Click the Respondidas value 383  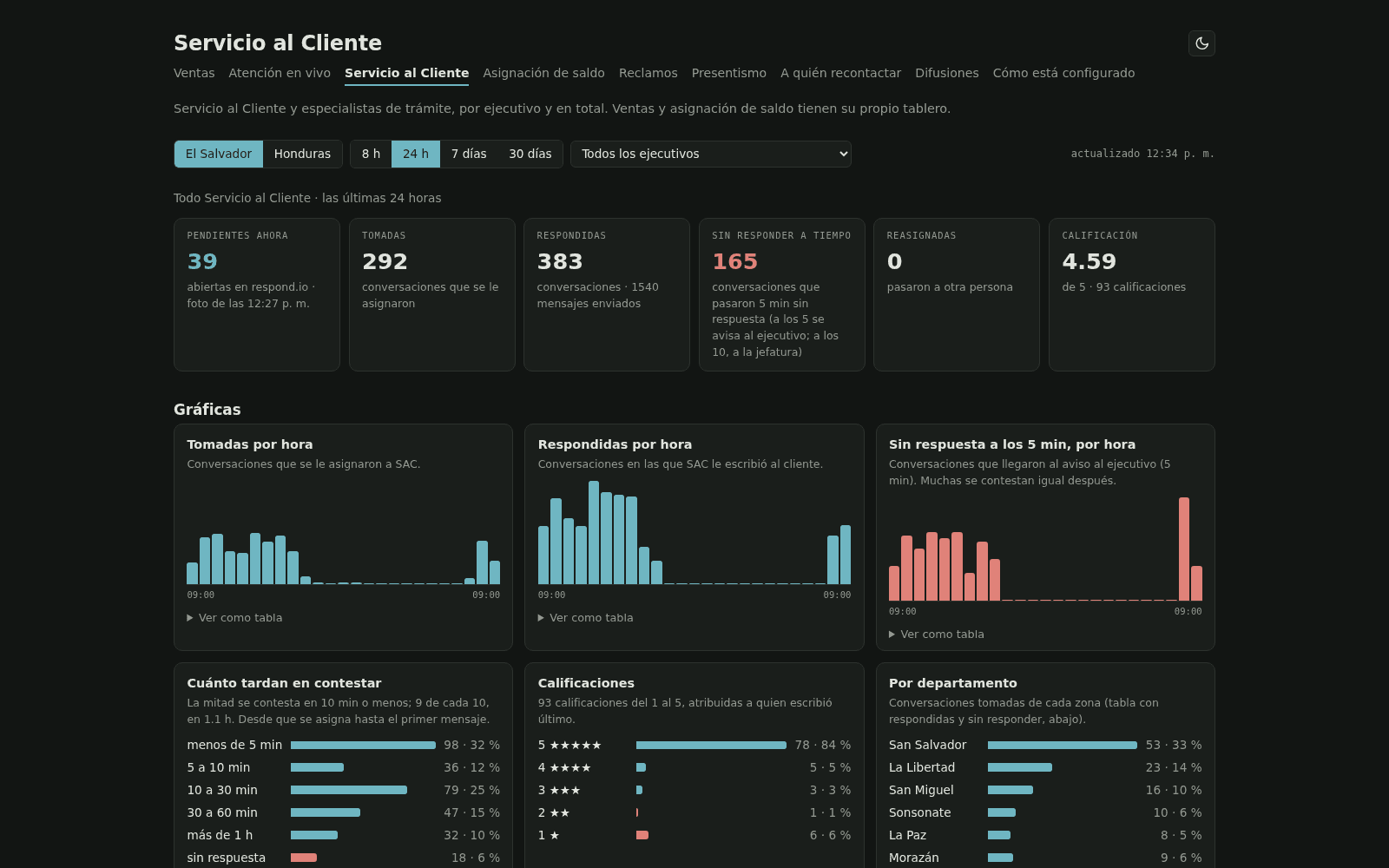tap(560, 261)
